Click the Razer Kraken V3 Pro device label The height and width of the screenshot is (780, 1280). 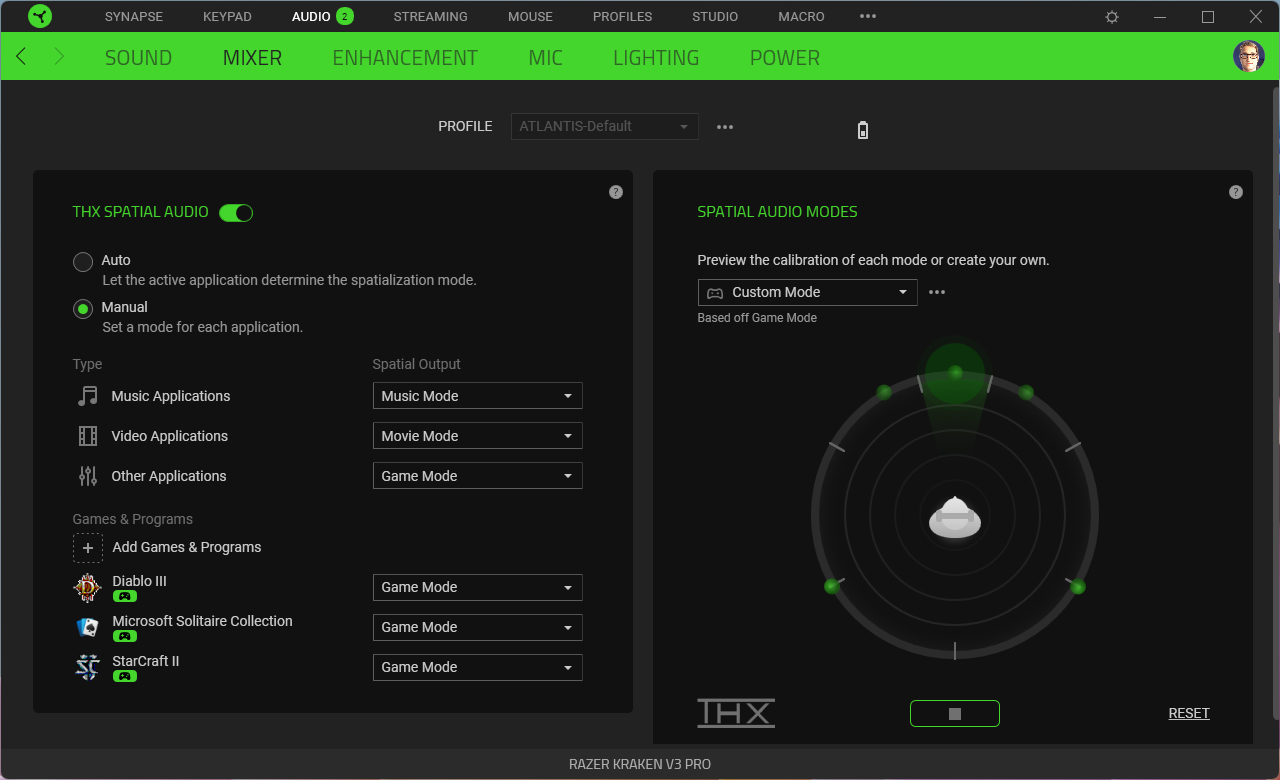[x=640, y=764]
